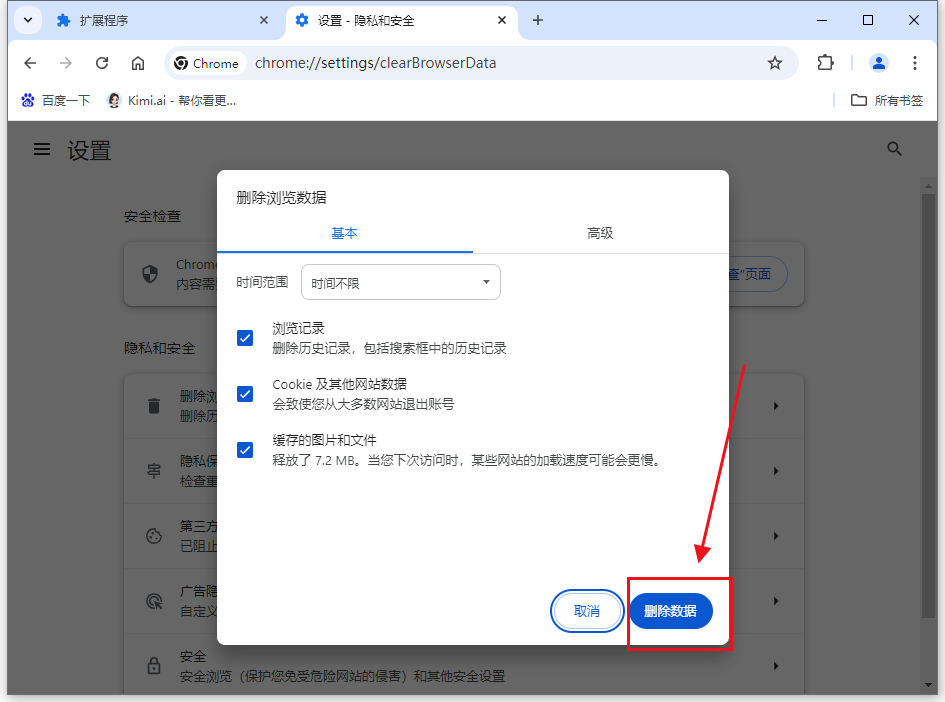Open the Kimi.ai bookmark
This screenshot has height=702, width=945.
coord(171,101)
